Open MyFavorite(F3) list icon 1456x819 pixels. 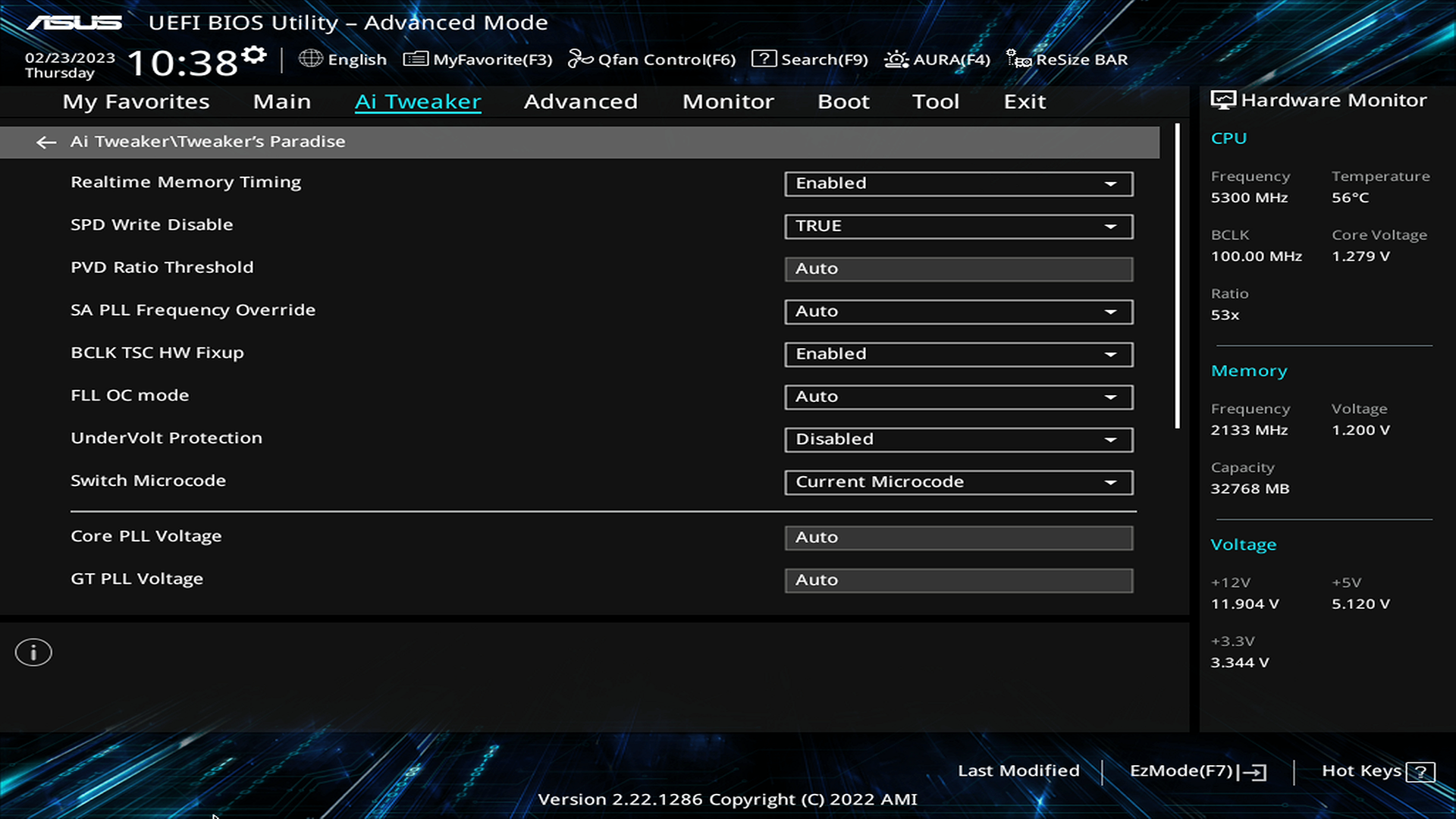(416, 59)
